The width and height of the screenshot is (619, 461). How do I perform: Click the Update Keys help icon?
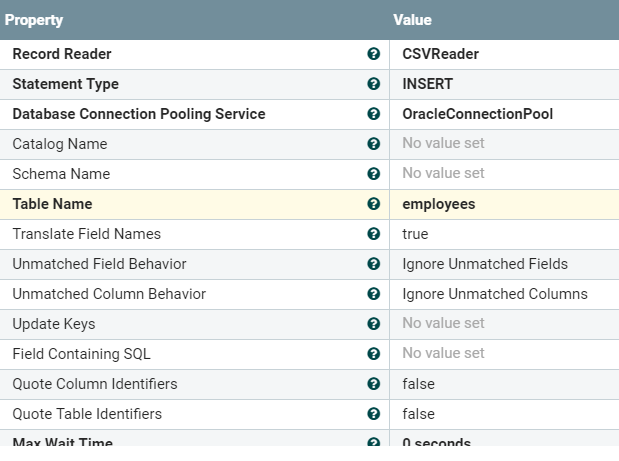click(x=374, y=324)
